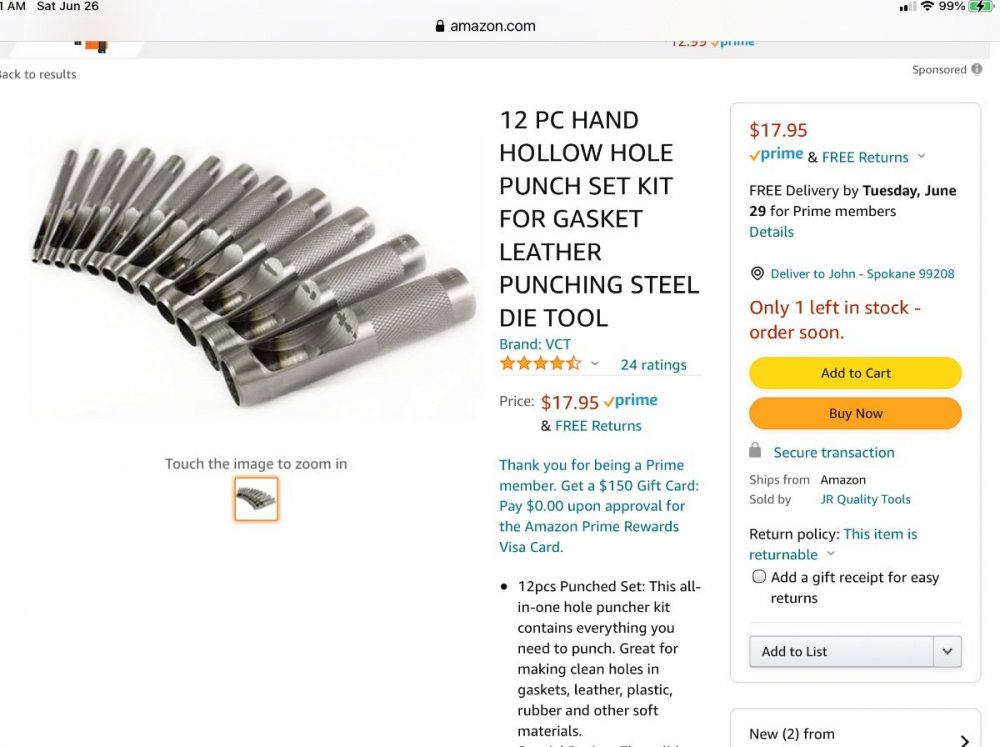Select the punch set thumbnail image
The width and height of the screenshot is (1000, 747).
[256, 499]
